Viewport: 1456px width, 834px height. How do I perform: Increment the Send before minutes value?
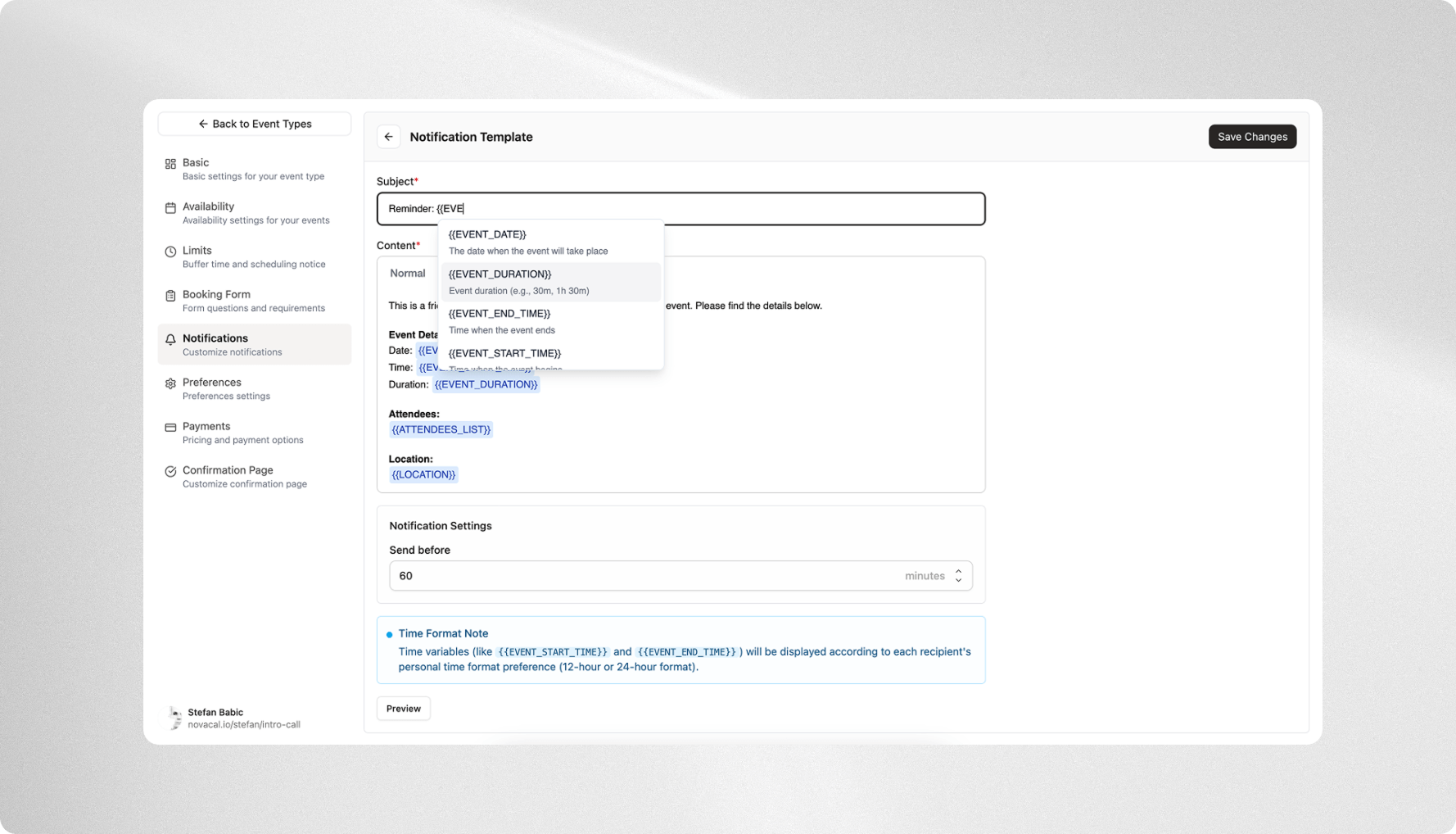point(956,571)
